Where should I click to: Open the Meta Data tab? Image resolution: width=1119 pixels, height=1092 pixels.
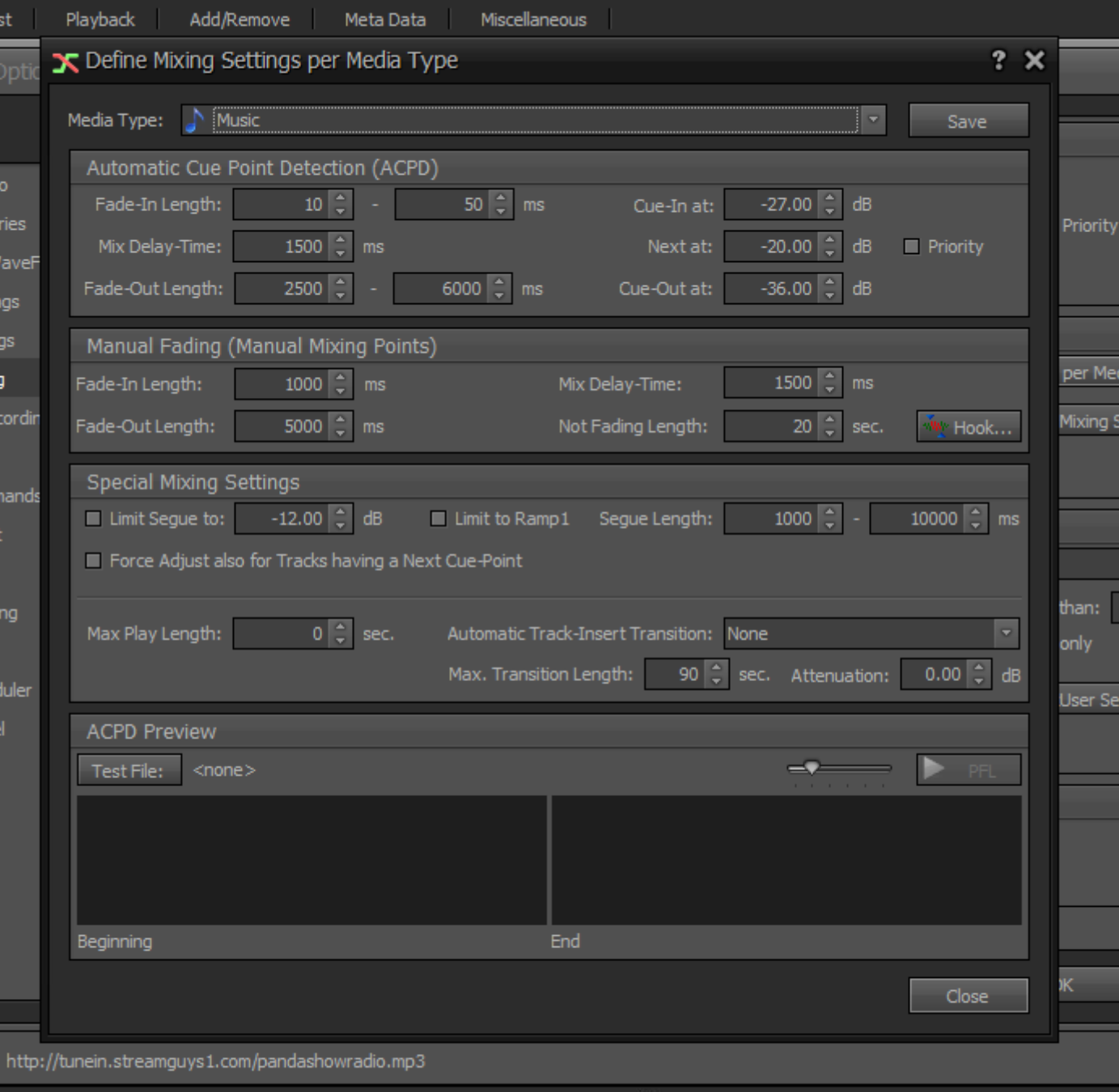(x=385, y=19)
